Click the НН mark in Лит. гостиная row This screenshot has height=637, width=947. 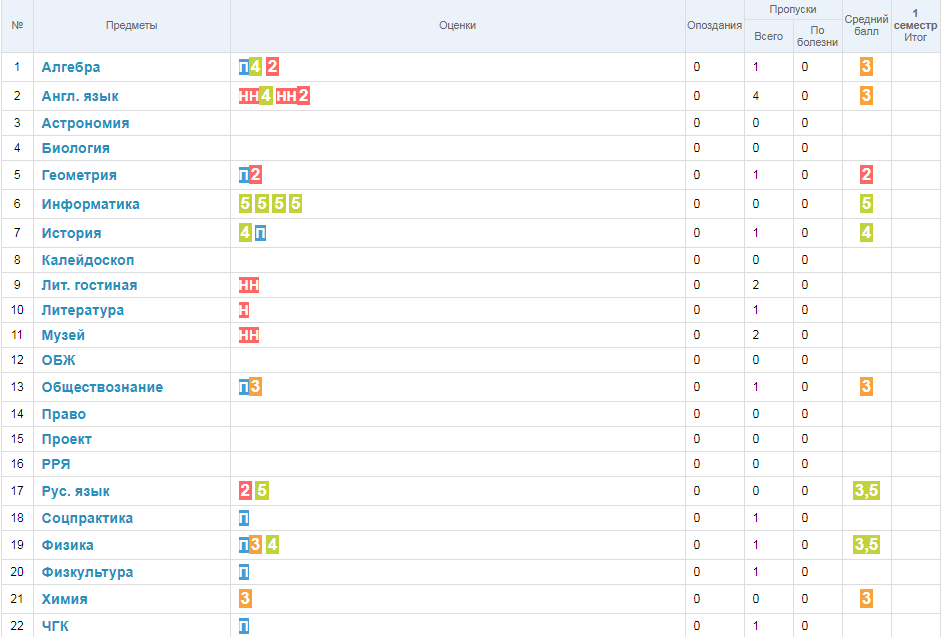[249, 285]
